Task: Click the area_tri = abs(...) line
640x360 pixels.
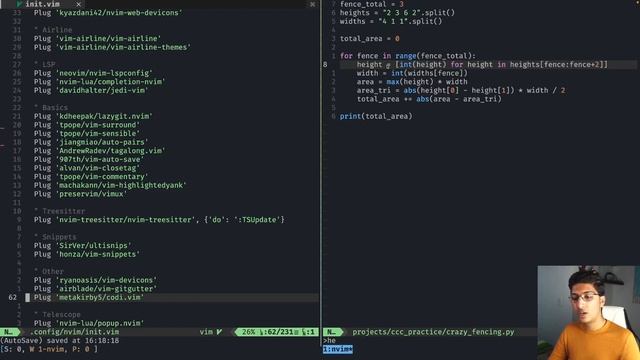Action: pyautogui.click(x=461, y=90)
